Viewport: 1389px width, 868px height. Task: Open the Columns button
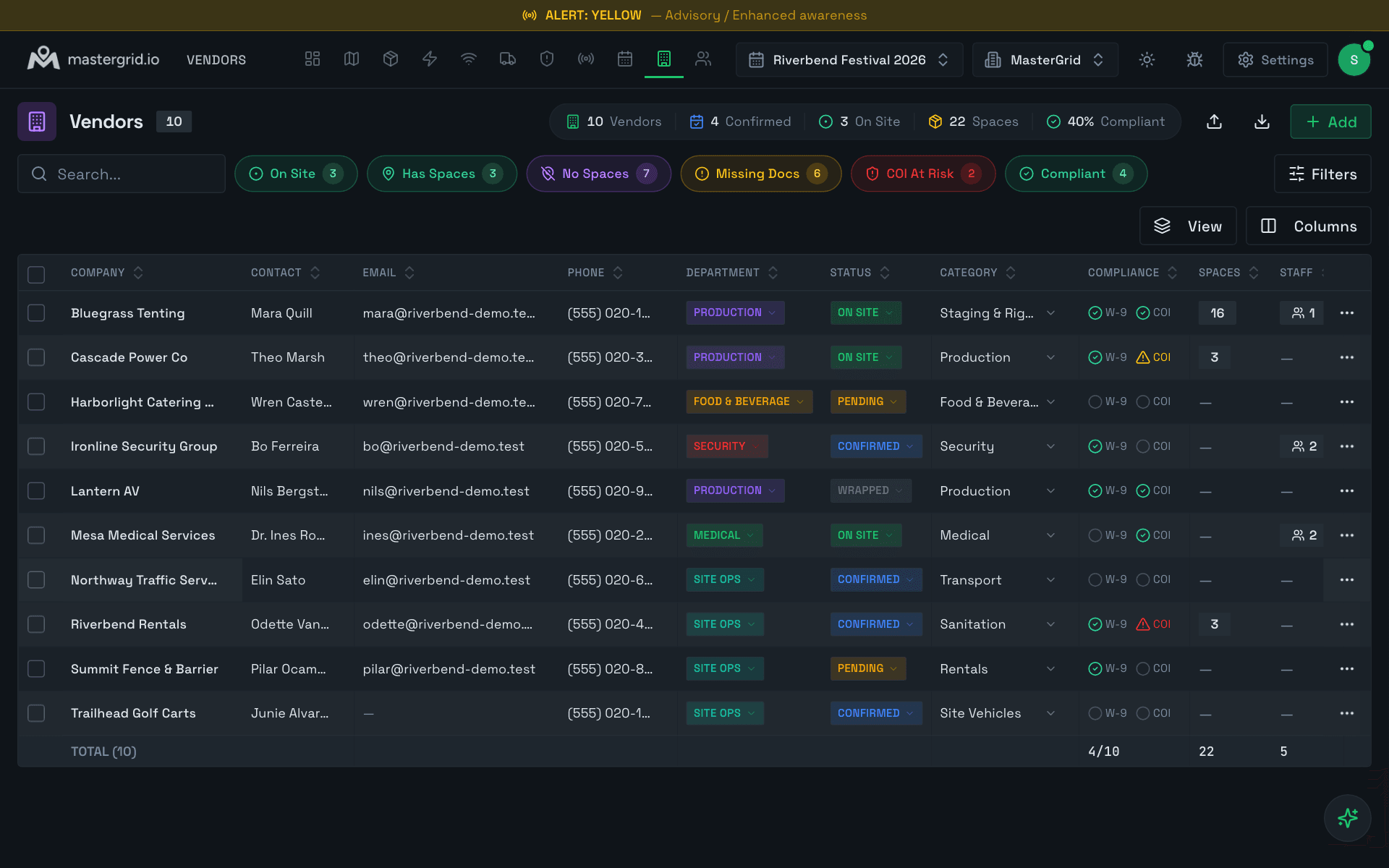click(x=1308, y=226)
